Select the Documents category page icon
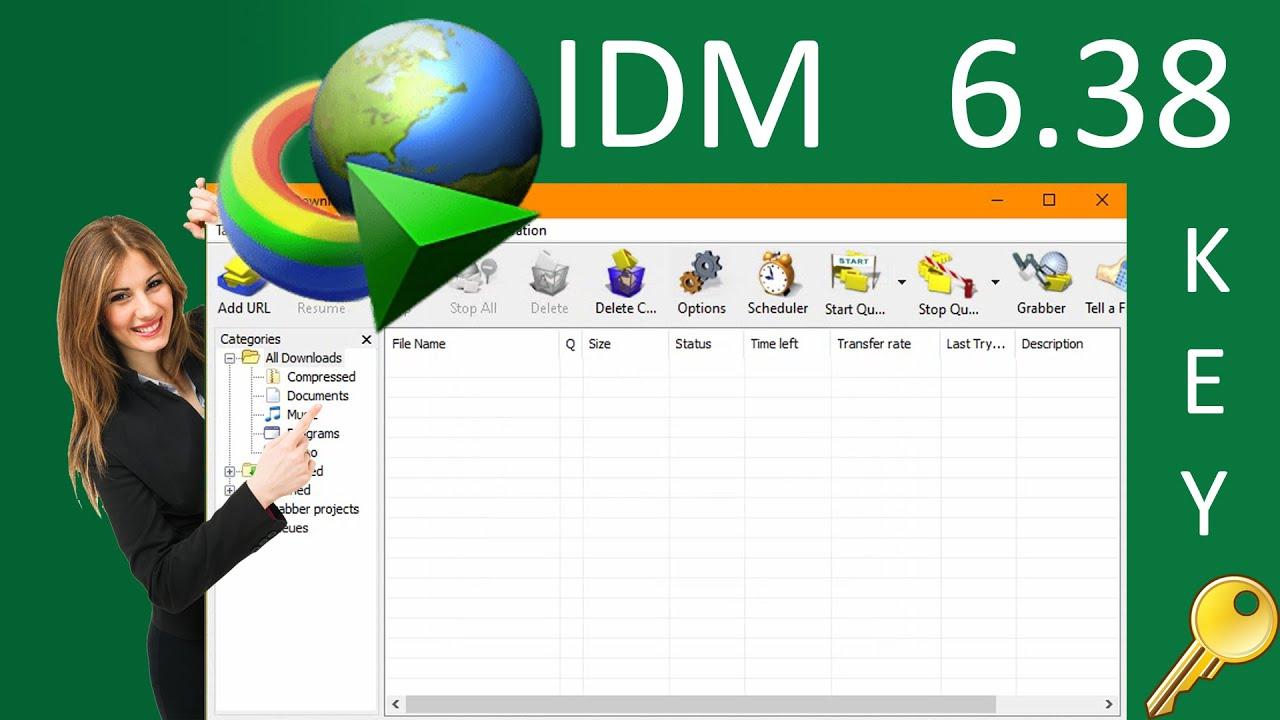 (273, 396)
